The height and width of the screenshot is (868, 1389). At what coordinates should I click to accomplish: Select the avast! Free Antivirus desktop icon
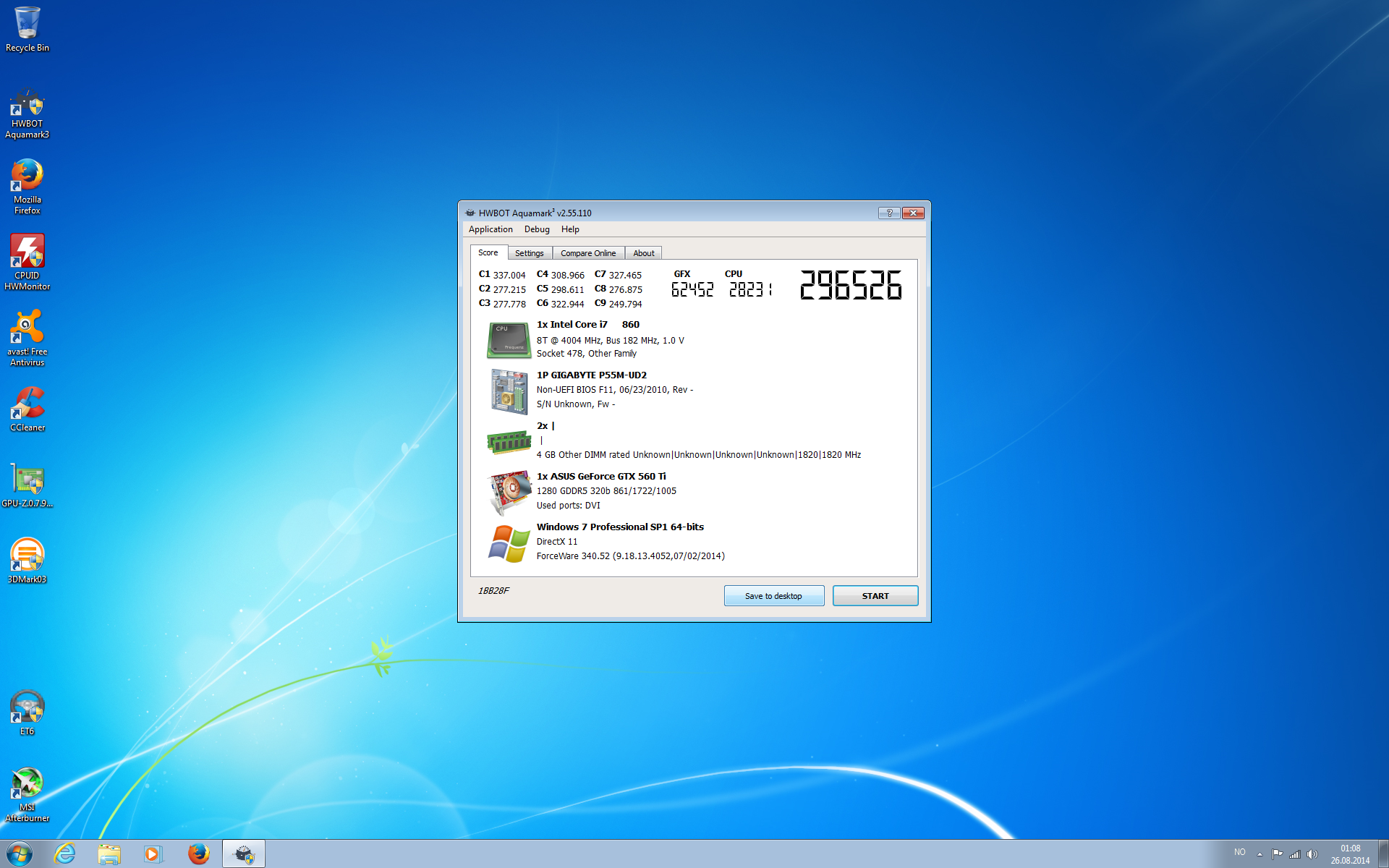click(x=27, y=339)
